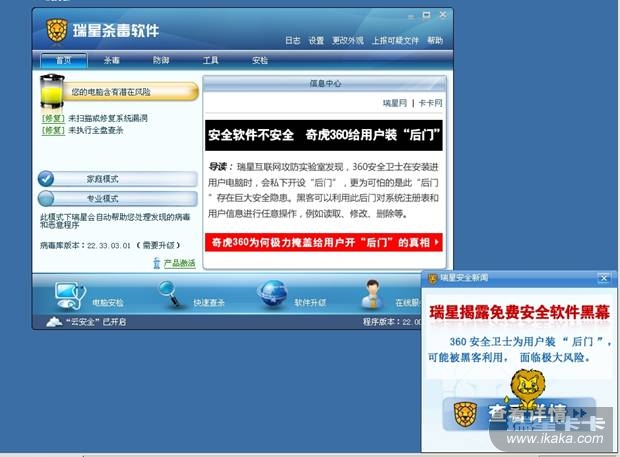The height and width of the screenshot is (457, 620).
Task: Open 电脑安检 computer checkup icon
Action: [x=70, y=295]
